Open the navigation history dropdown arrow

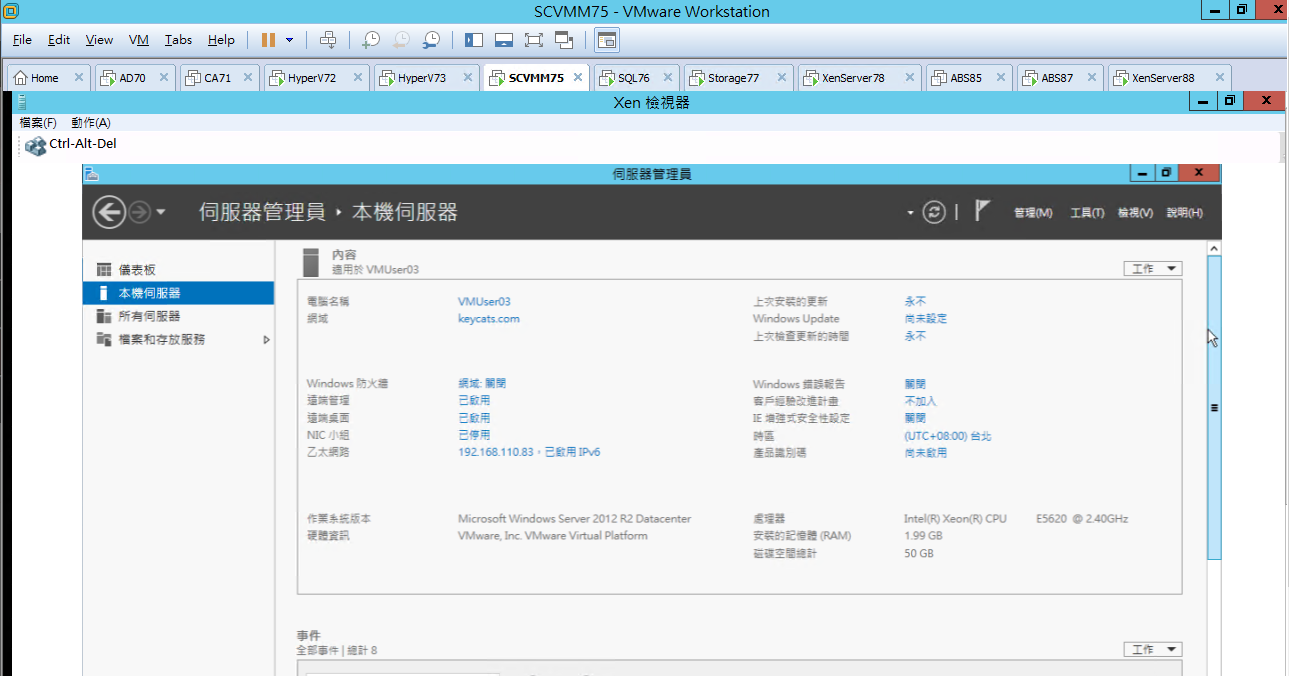point(161,212)
